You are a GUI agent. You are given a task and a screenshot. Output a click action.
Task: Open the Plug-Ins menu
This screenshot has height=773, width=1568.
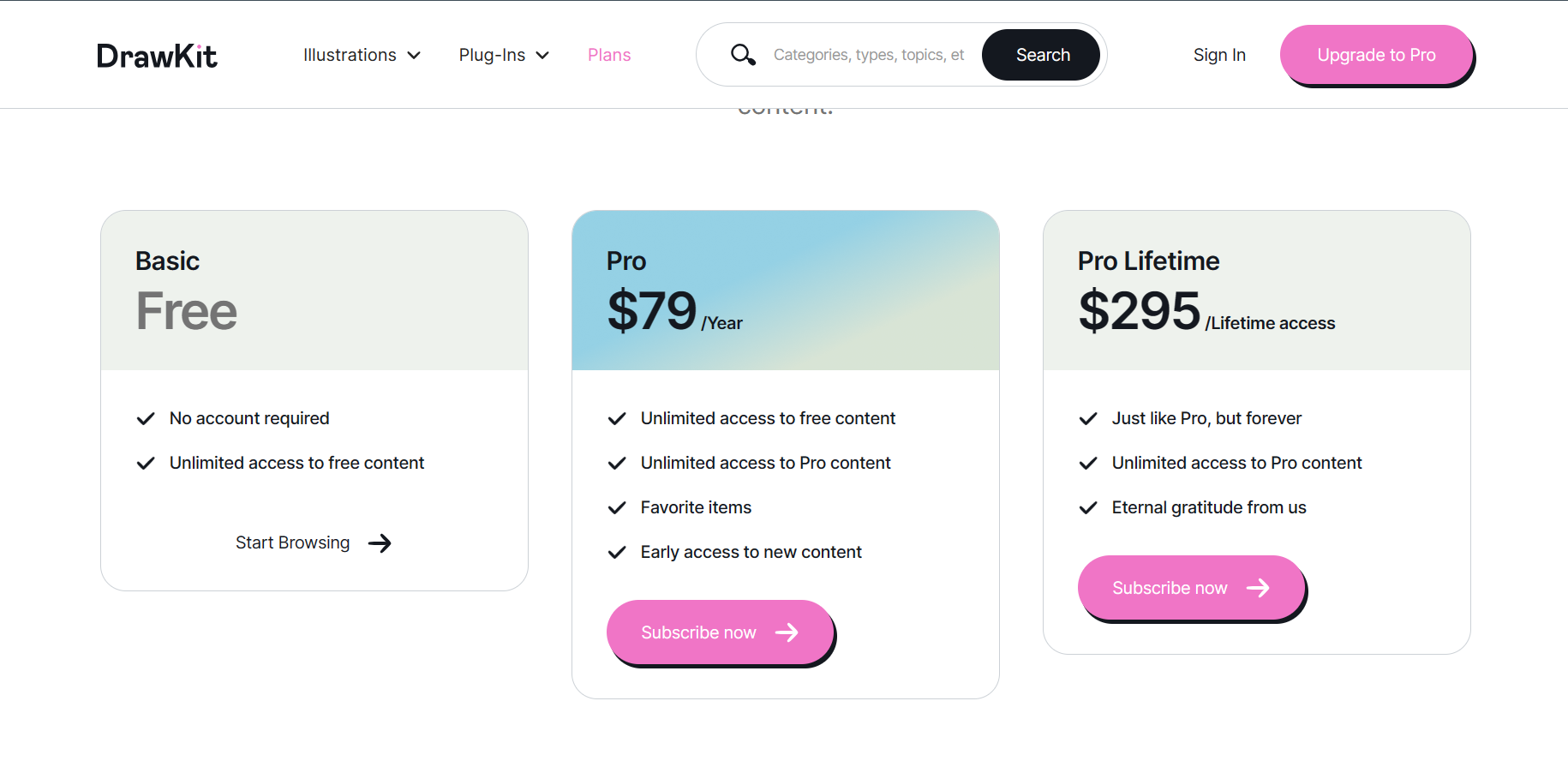tap(492, 55)
